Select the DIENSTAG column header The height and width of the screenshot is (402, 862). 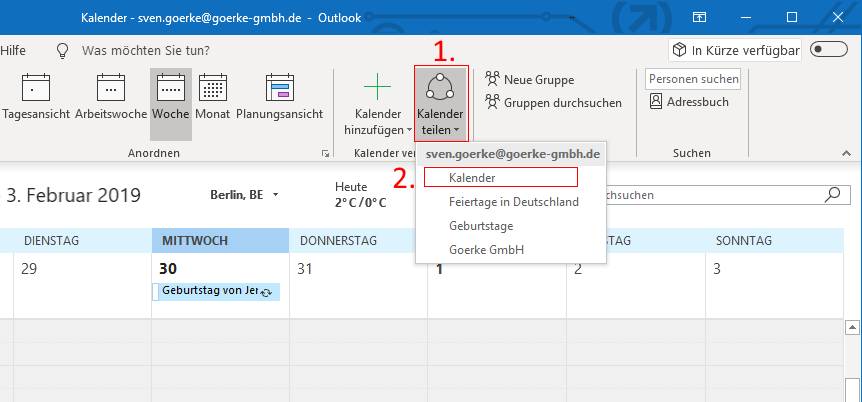82,240
